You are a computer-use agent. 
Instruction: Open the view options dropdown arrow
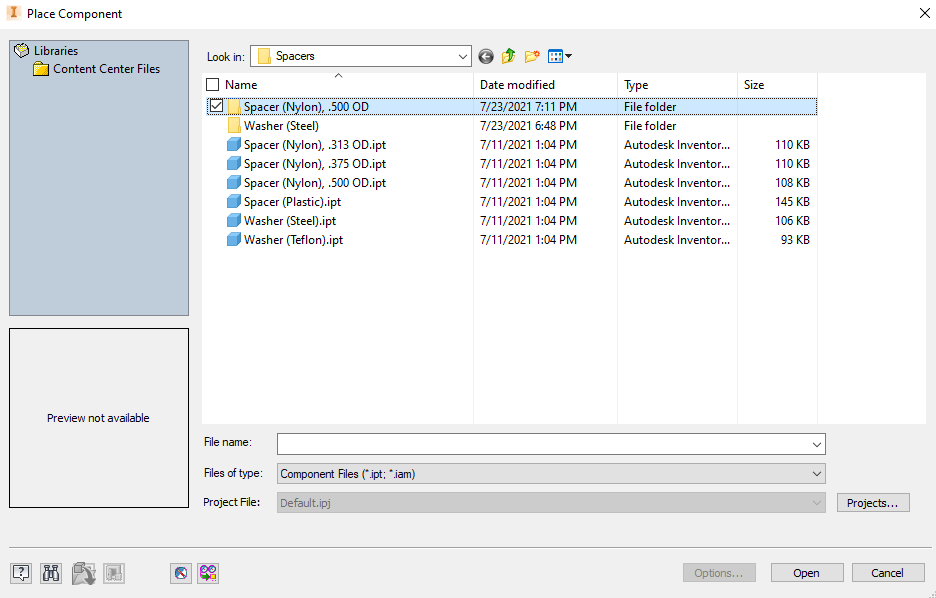coord(568,56)
